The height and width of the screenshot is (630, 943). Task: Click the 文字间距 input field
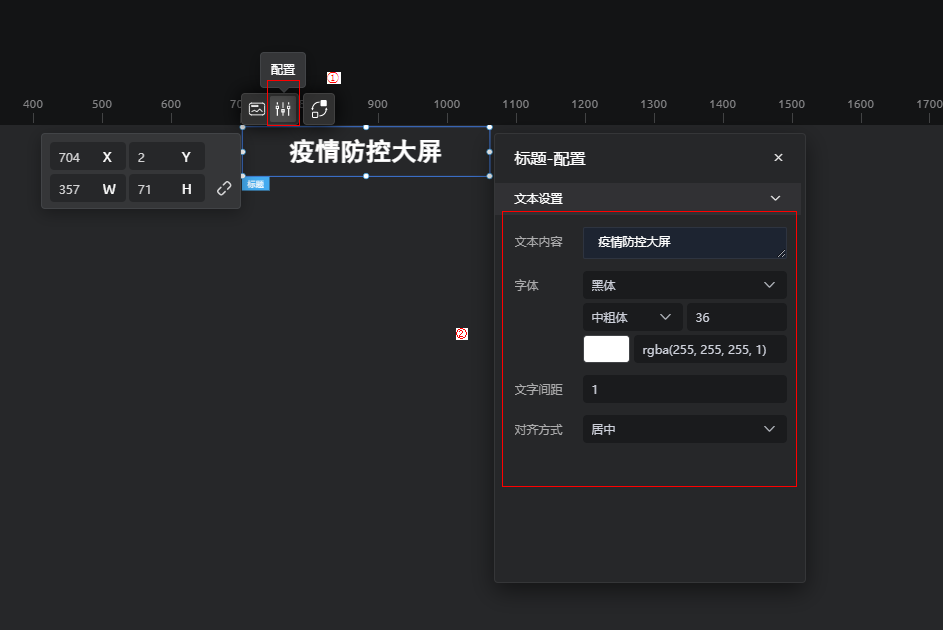tap(684, 390)
